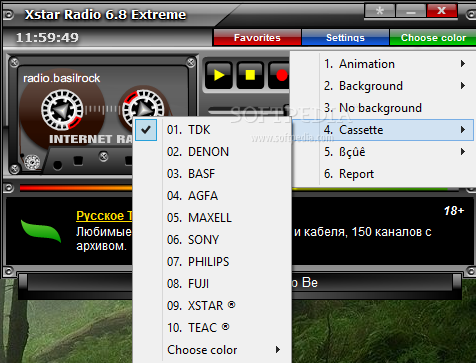The image size is (476, 363).
Task: Open the yellow Русское ad link
Action: point(104,216)
